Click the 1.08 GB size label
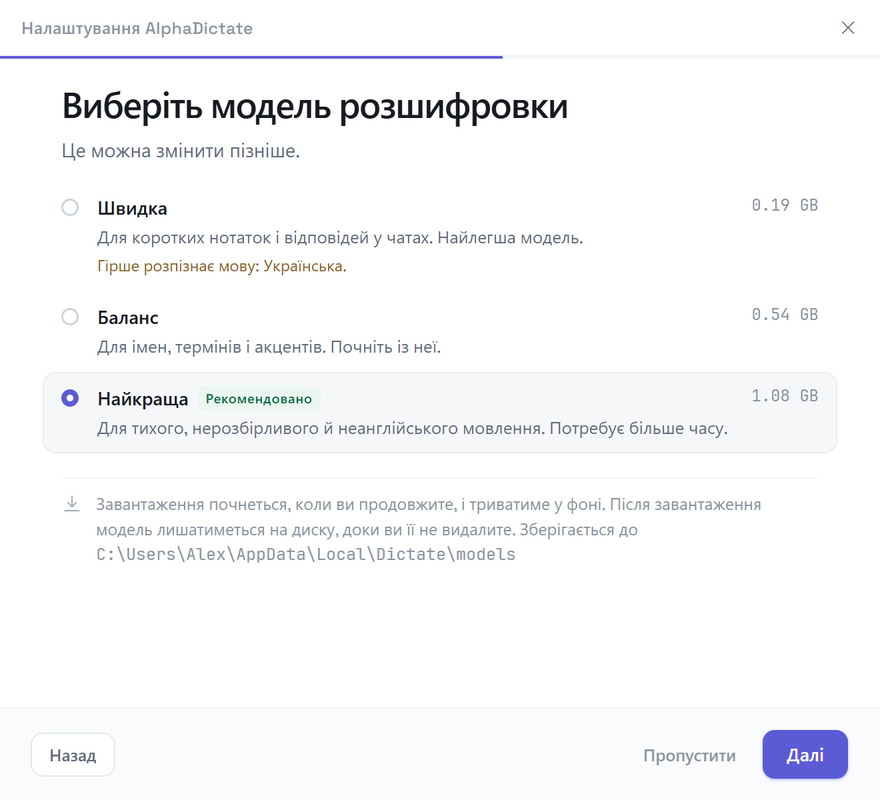This screenshot has height=800, width=880. (x=785, y=396)
